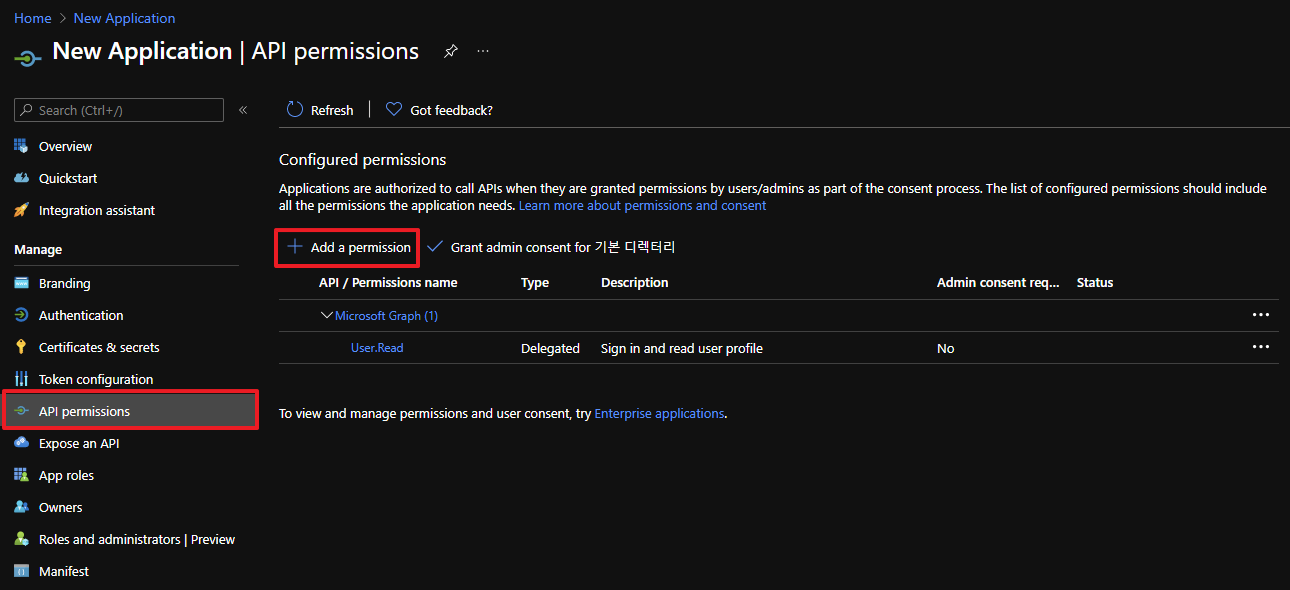Screen dimensions: 1290x590
Task: Open the more options menu for the Microsoft Graph row
Action: [x=1260, y=315]
